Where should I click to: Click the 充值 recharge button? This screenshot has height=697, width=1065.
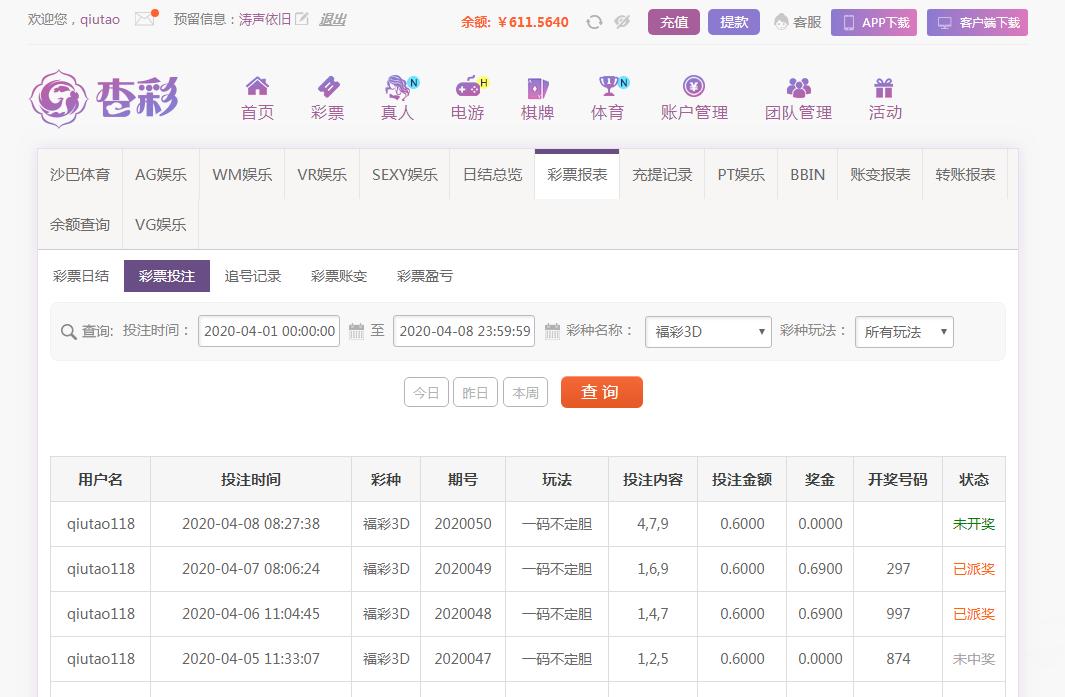pos(674,22)
